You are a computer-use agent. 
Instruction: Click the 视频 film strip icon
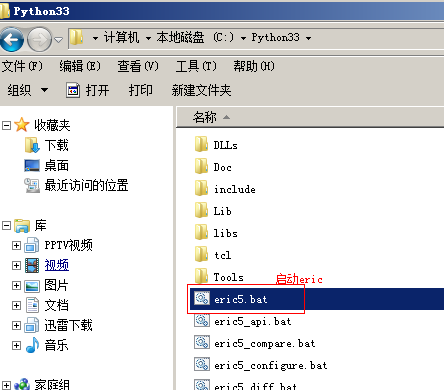coord(32,265)
